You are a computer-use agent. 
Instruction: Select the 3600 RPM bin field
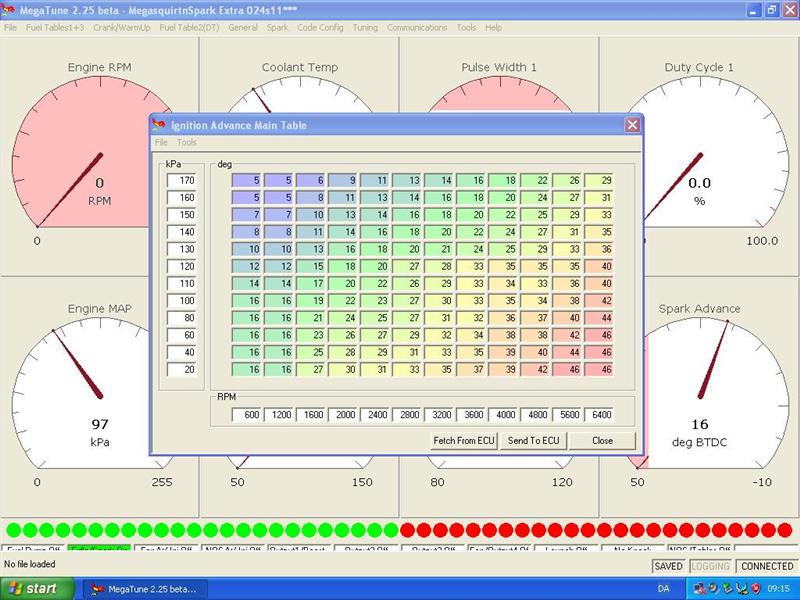point(471,415)
